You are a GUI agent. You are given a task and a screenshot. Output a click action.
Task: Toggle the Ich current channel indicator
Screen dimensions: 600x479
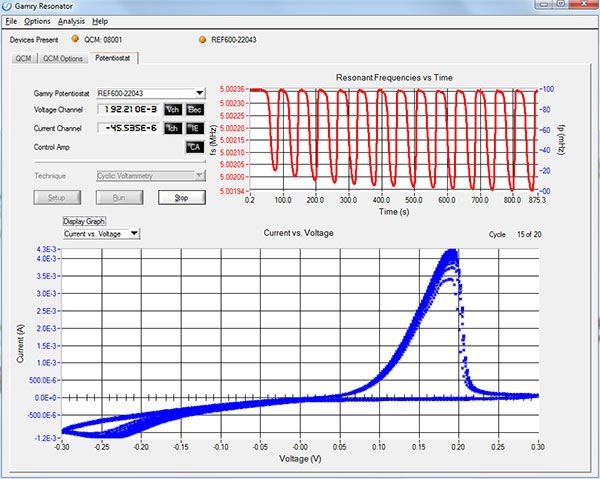point(173,128)
